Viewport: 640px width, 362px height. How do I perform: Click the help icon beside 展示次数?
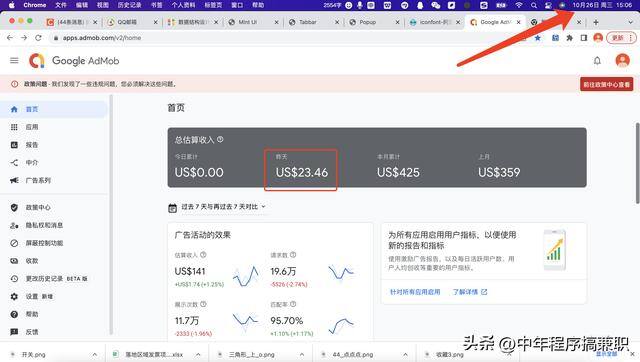203,304
